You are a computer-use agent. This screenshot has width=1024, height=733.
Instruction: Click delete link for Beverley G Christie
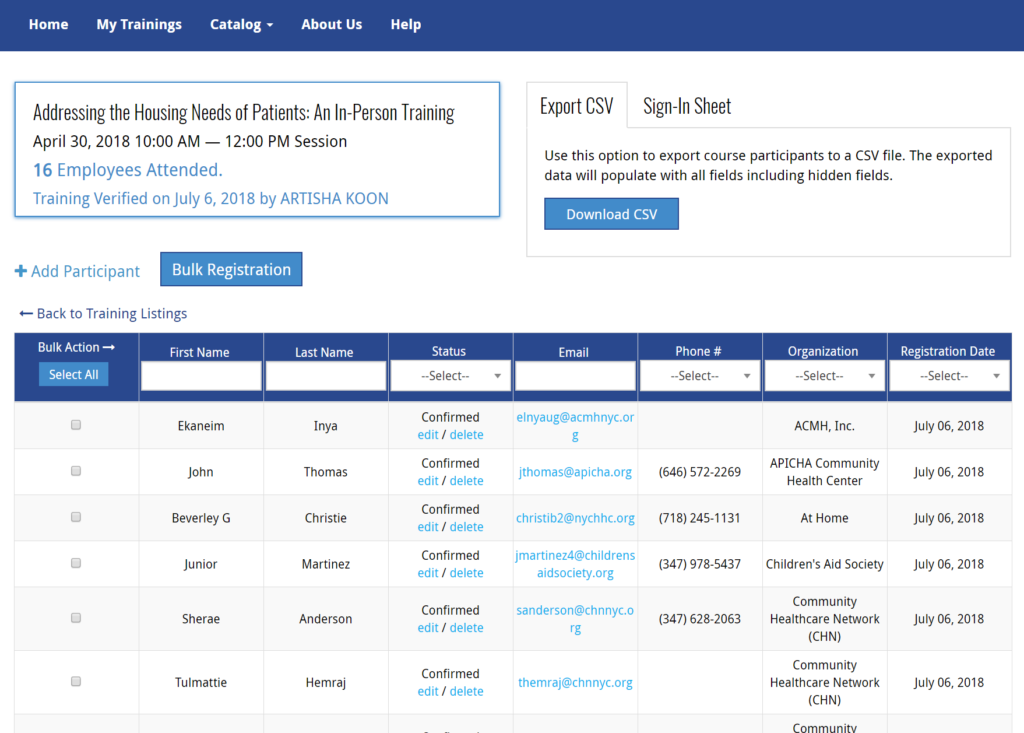pyautogui.click(x=466, y=527)
